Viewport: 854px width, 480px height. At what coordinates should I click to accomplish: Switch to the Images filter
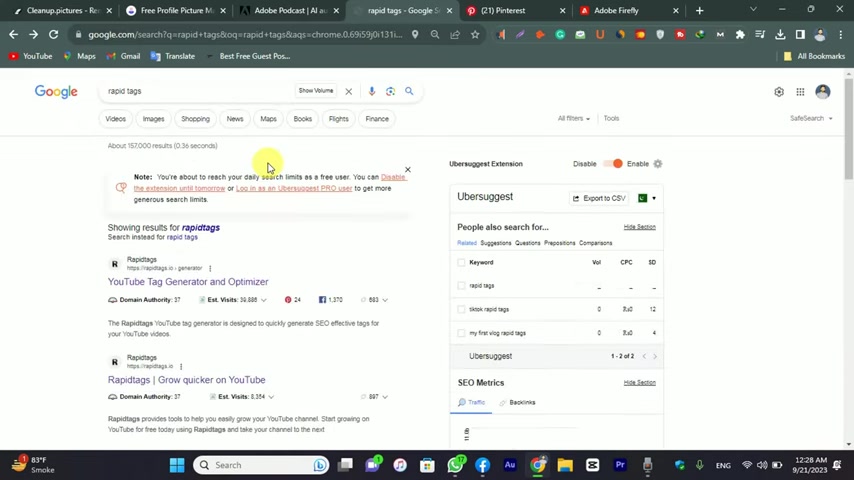(x=154, y=119)
